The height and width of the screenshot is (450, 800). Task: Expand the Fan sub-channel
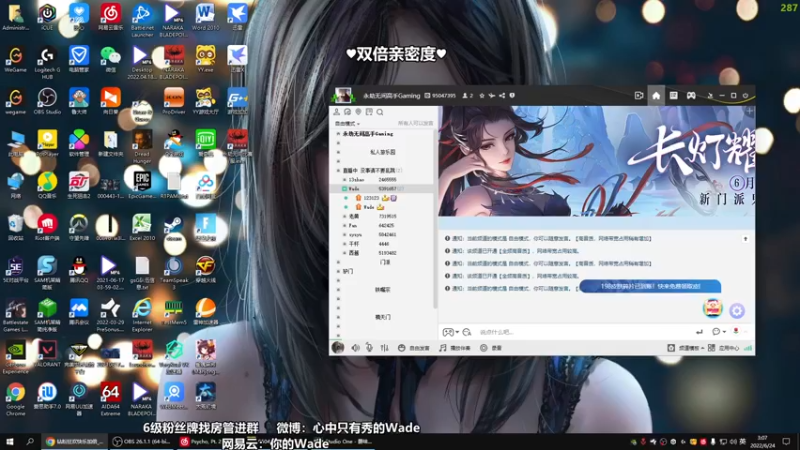pos(345,226)
